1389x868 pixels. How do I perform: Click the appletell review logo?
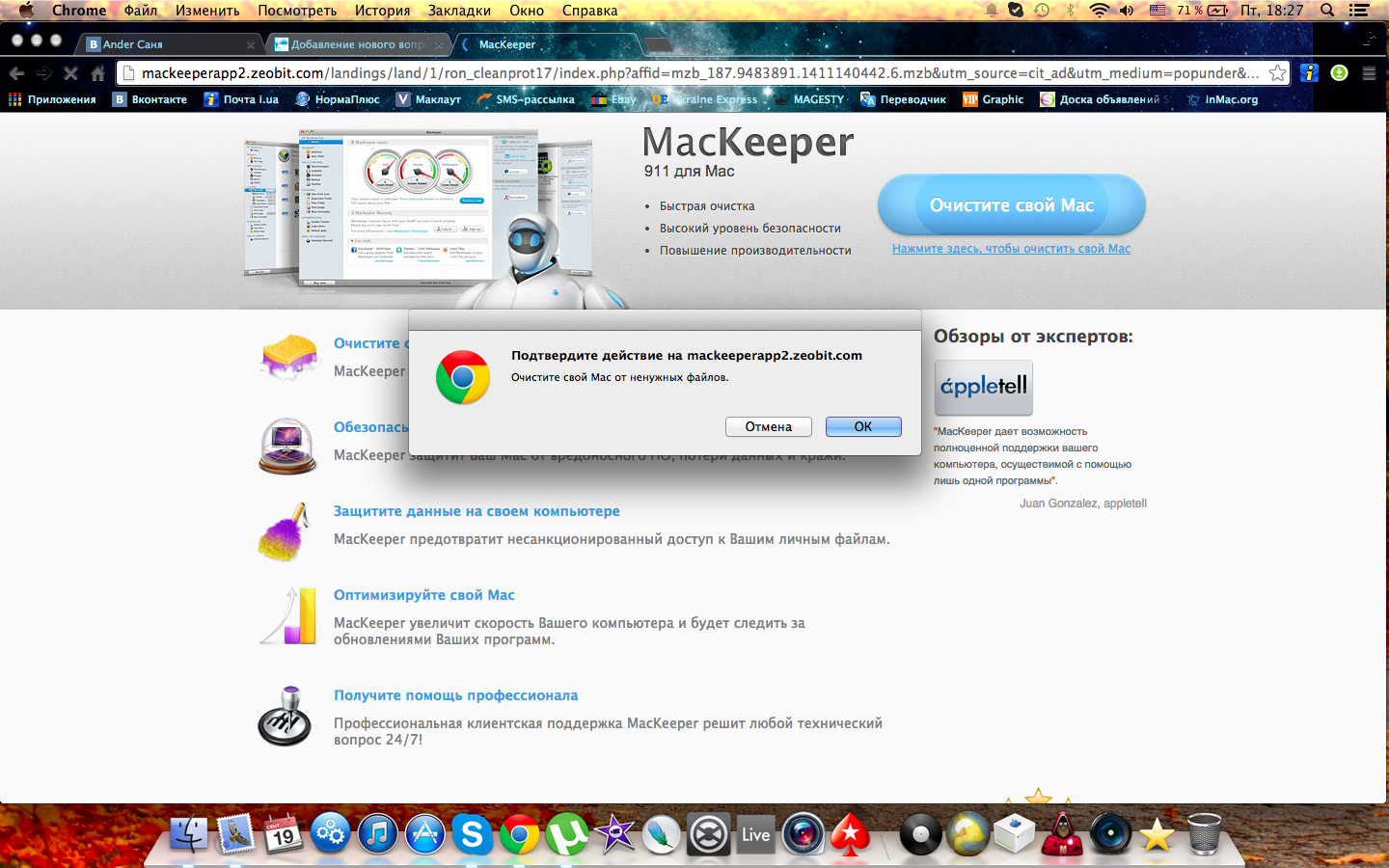[x=984, y=388]
